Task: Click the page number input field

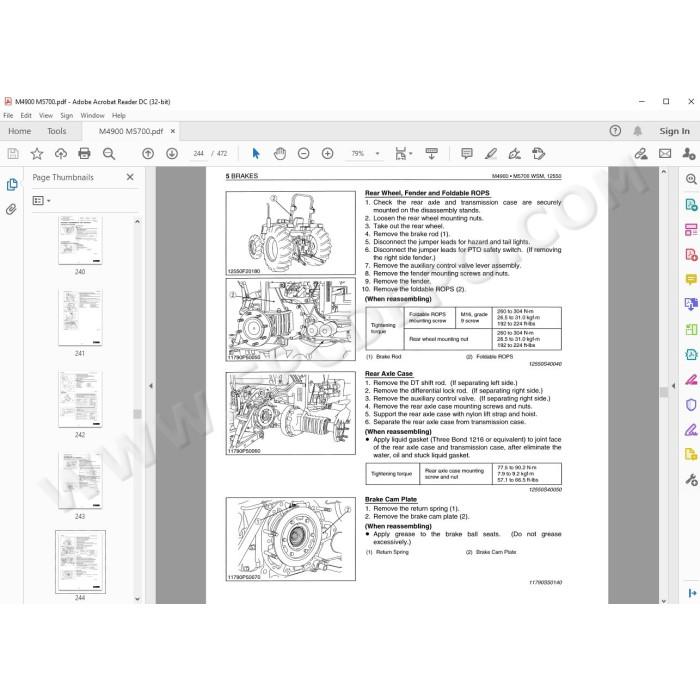Action: click(x=199, y=154)
